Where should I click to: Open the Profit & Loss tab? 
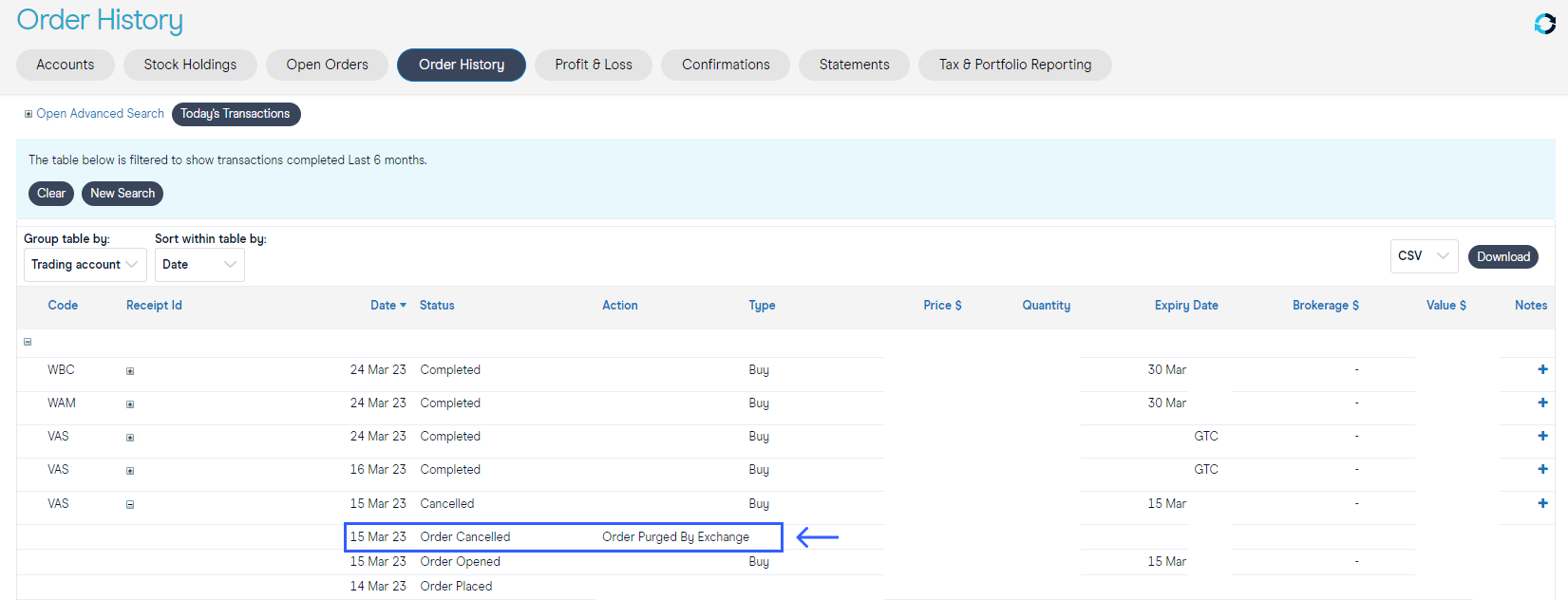tap(594, 65)
